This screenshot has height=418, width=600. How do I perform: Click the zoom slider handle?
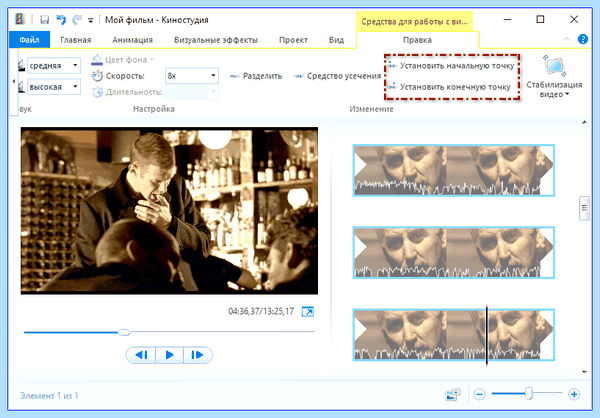click(528, 393)
